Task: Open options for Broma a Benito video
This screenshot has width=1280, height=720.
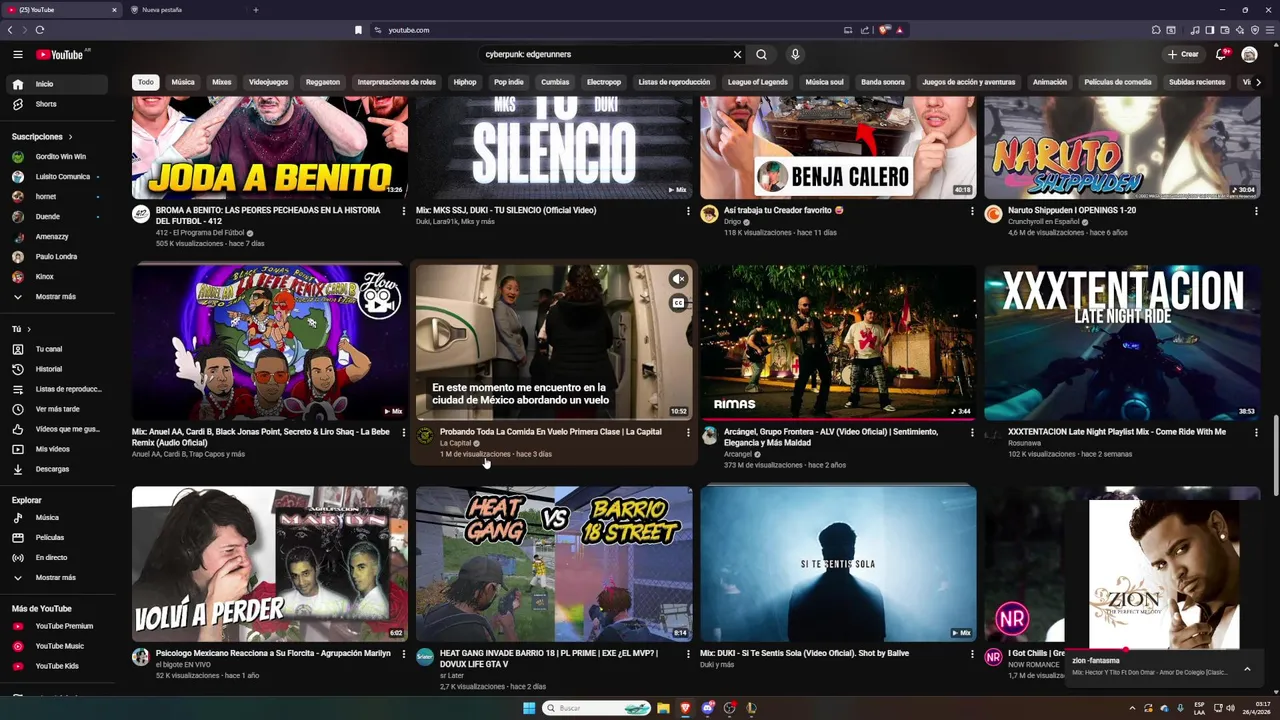Action: (x=404, y=211)
